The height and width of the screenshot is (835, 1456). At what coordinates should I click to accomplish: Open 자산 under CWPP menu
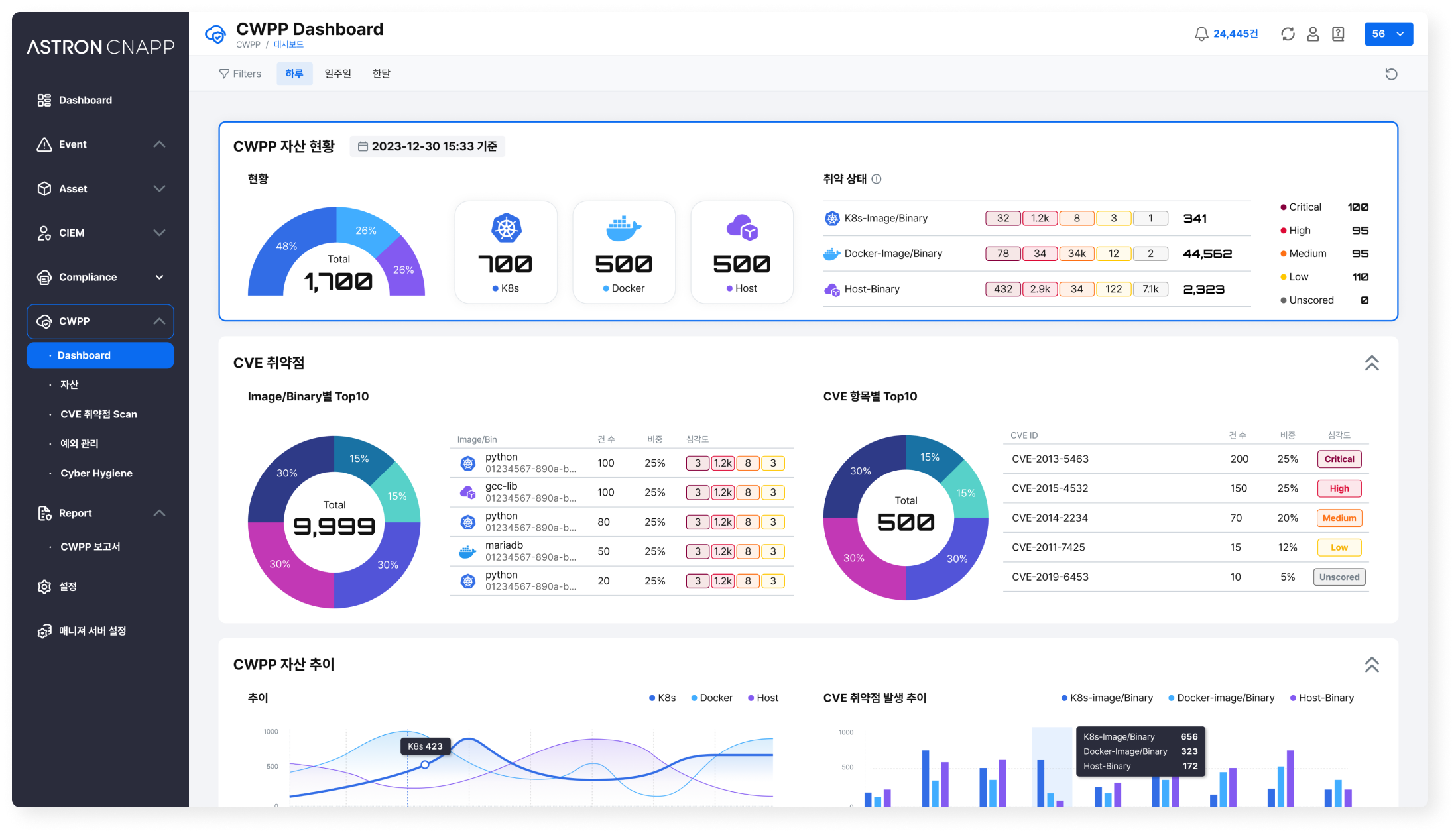tap(70, 384)
